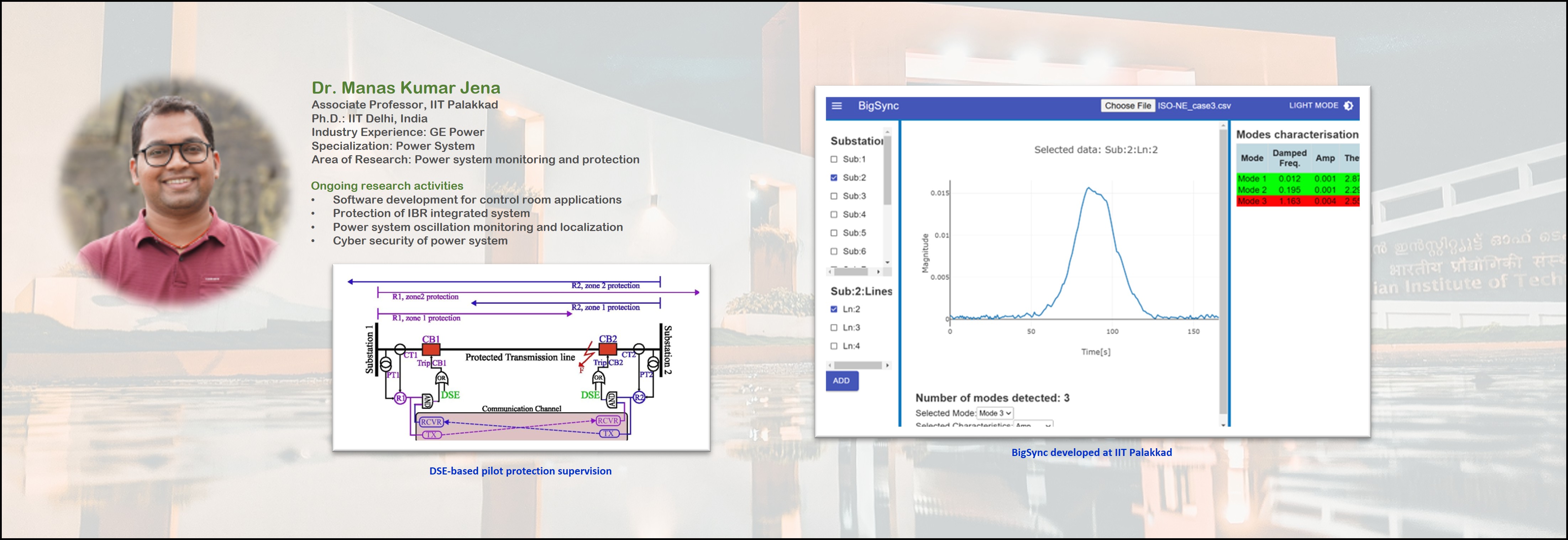Click the plot panel scroll up arrow

point(1223,126)
